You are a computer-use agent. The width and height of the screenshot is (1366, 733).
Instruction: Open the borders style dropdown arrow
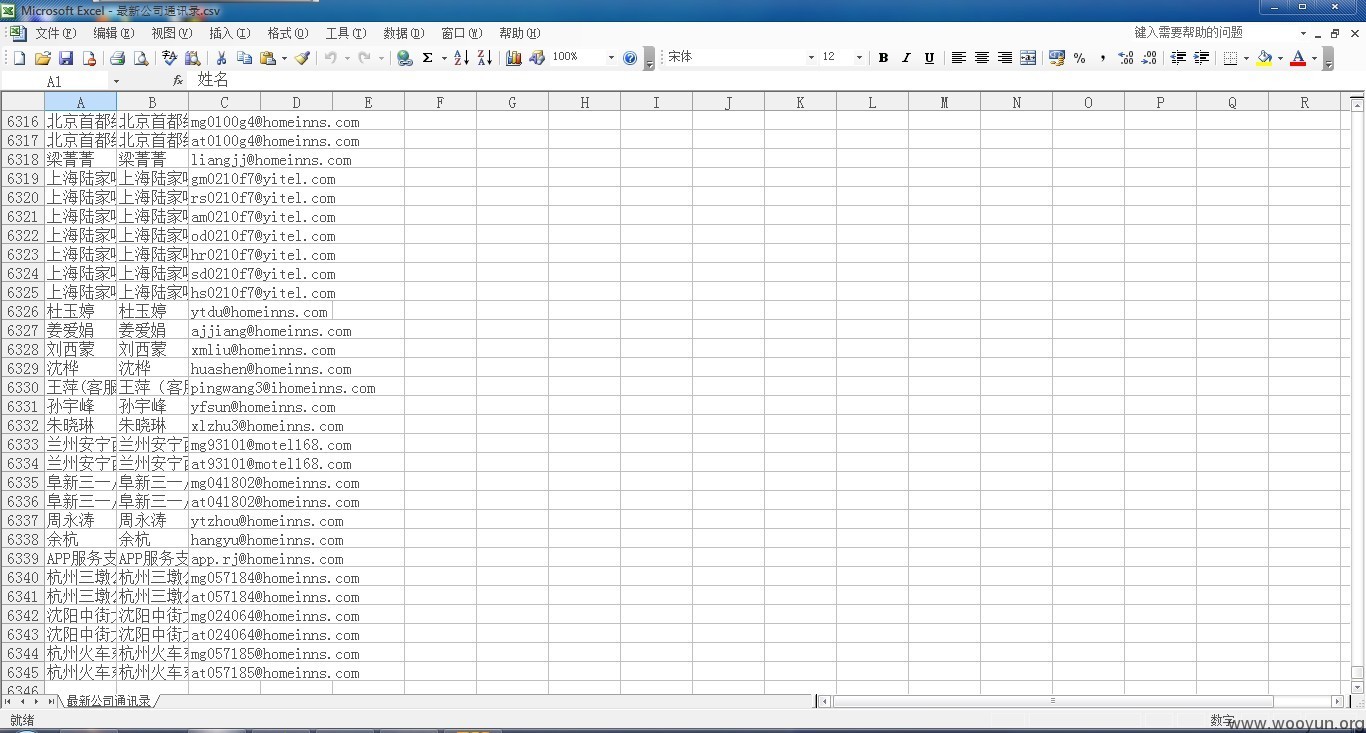1246,58
